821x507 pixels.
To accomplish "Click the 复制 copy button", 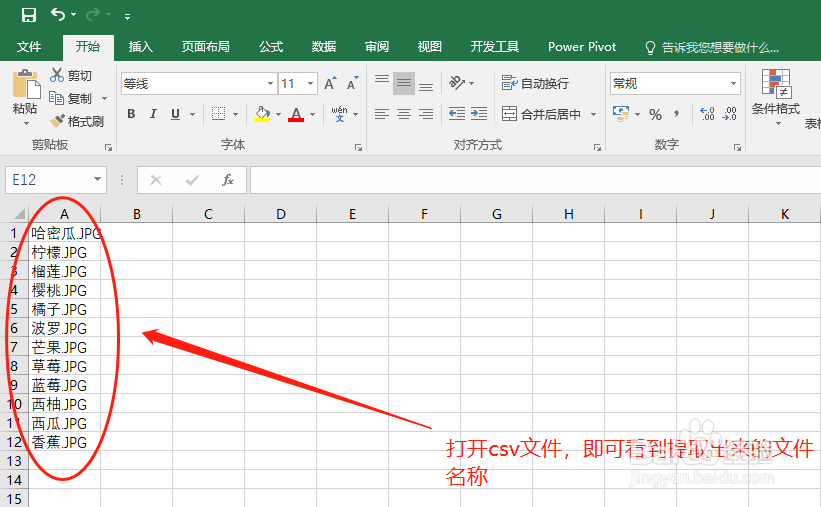I will coord(71,98).
